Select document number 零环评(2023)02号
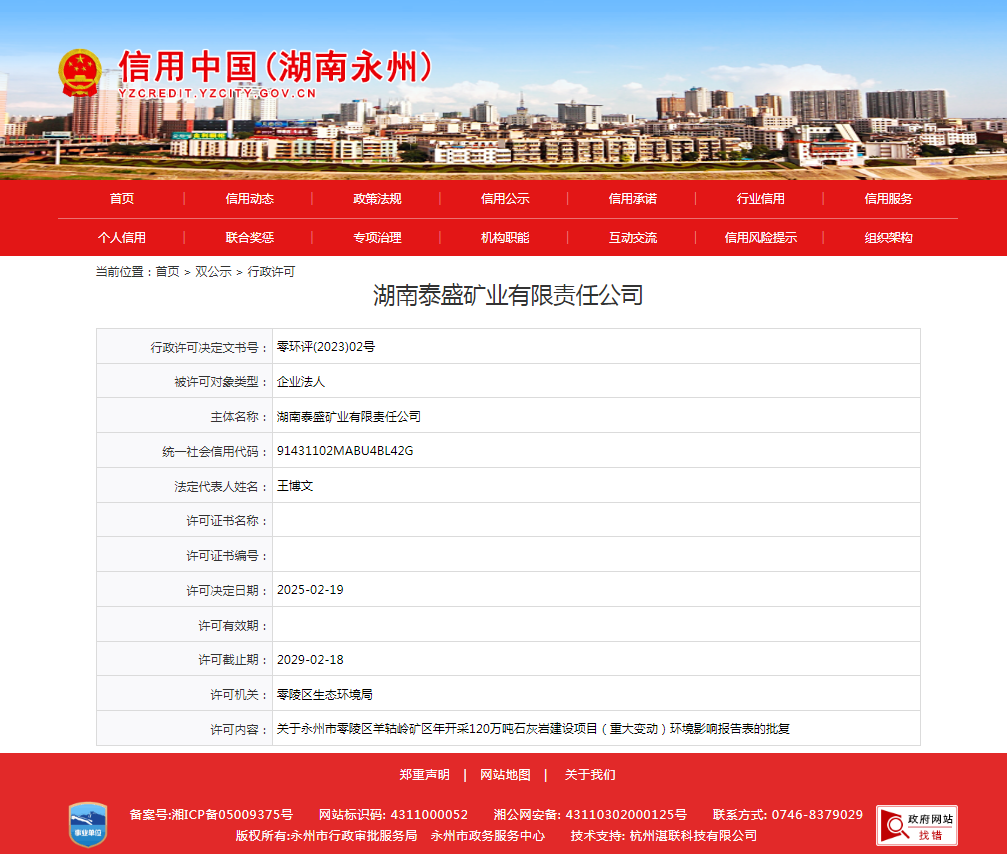1007x854 pixels. pyautogui.click(x=326, y=347)
